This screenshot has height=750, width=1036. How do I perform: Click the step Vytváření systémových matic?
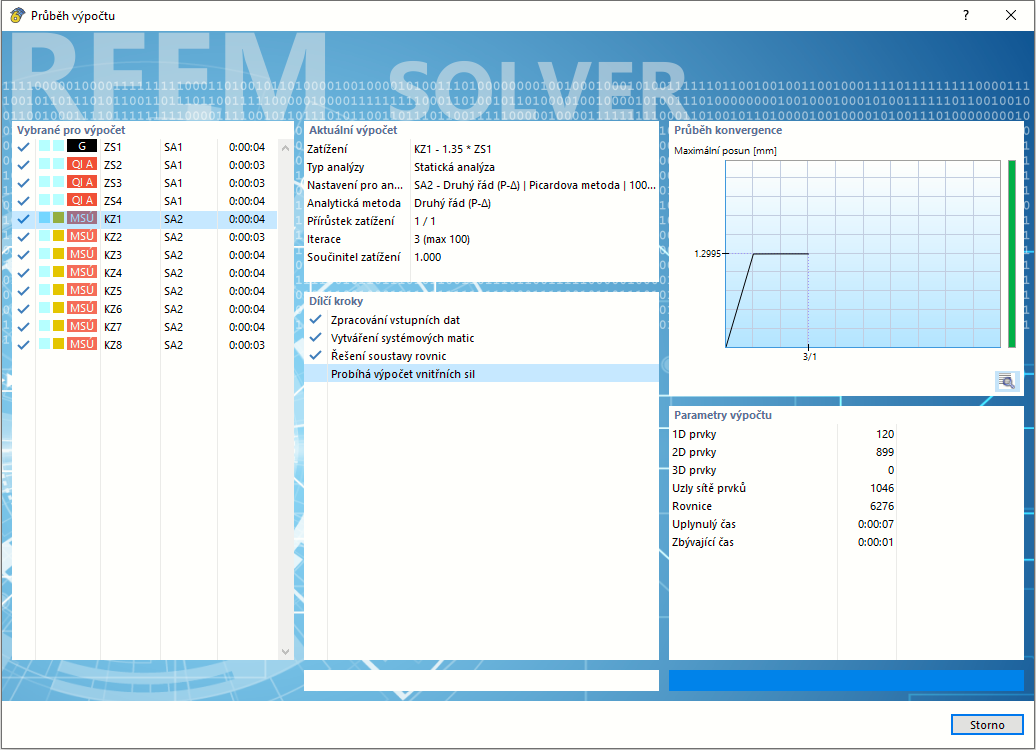402,338
